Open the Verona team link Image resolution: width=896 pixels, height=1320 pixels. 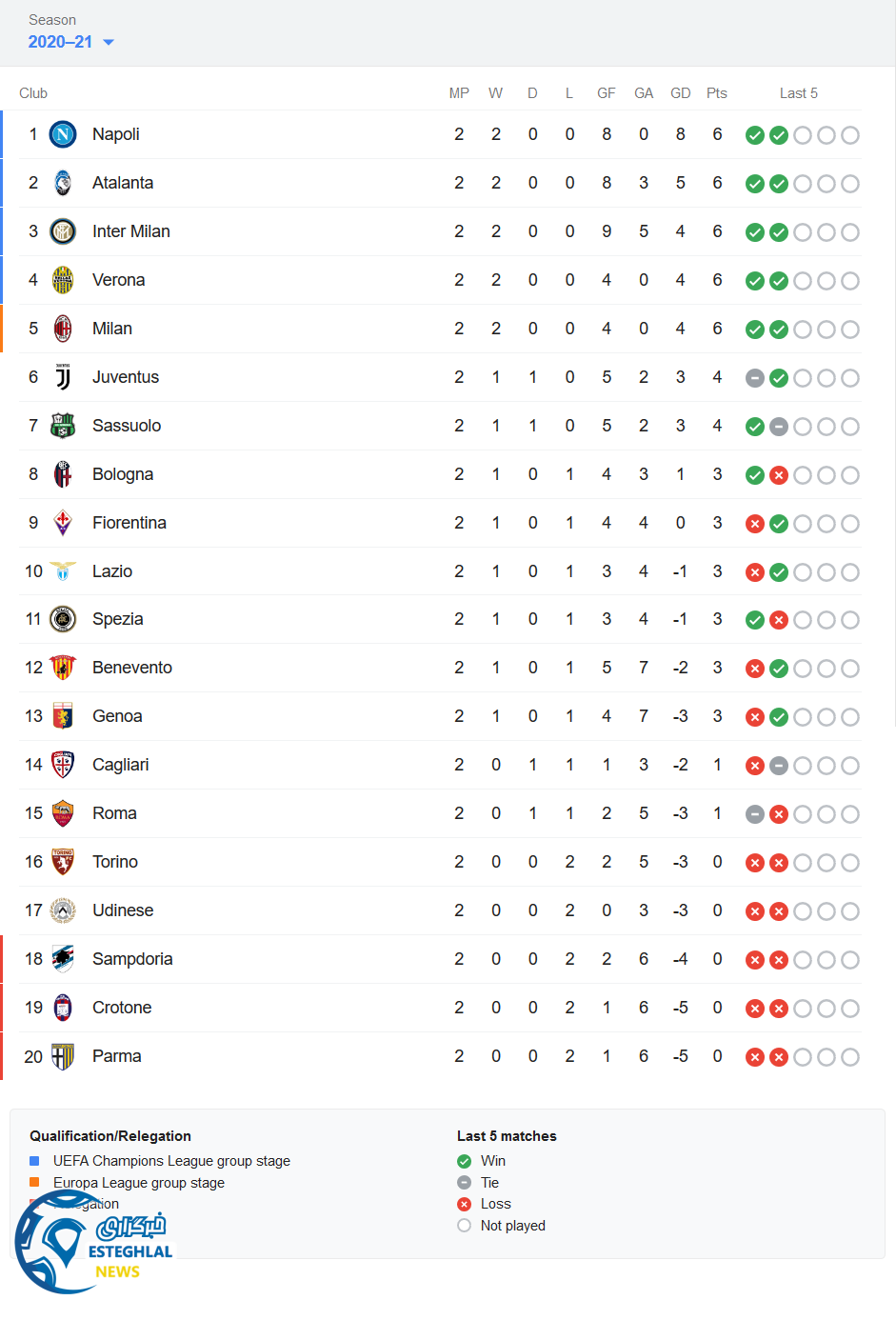pos(119,280)
